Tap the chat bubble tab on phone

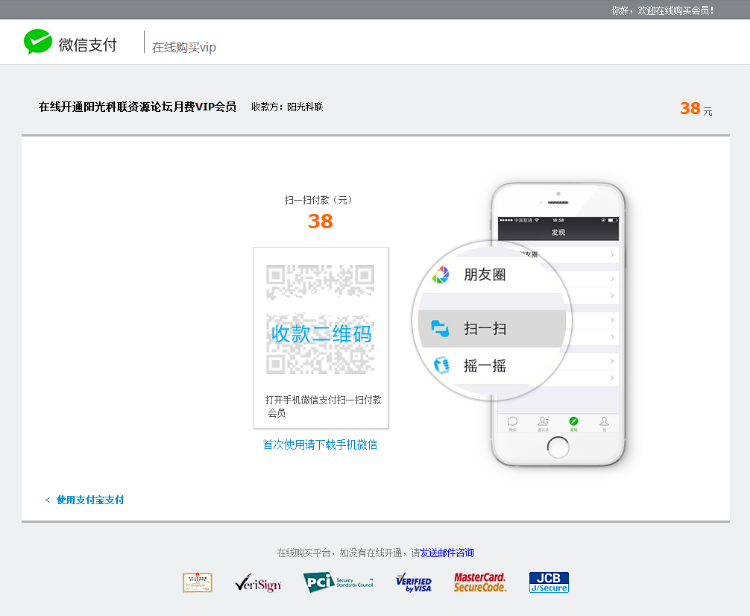click(x=512, y=422)
